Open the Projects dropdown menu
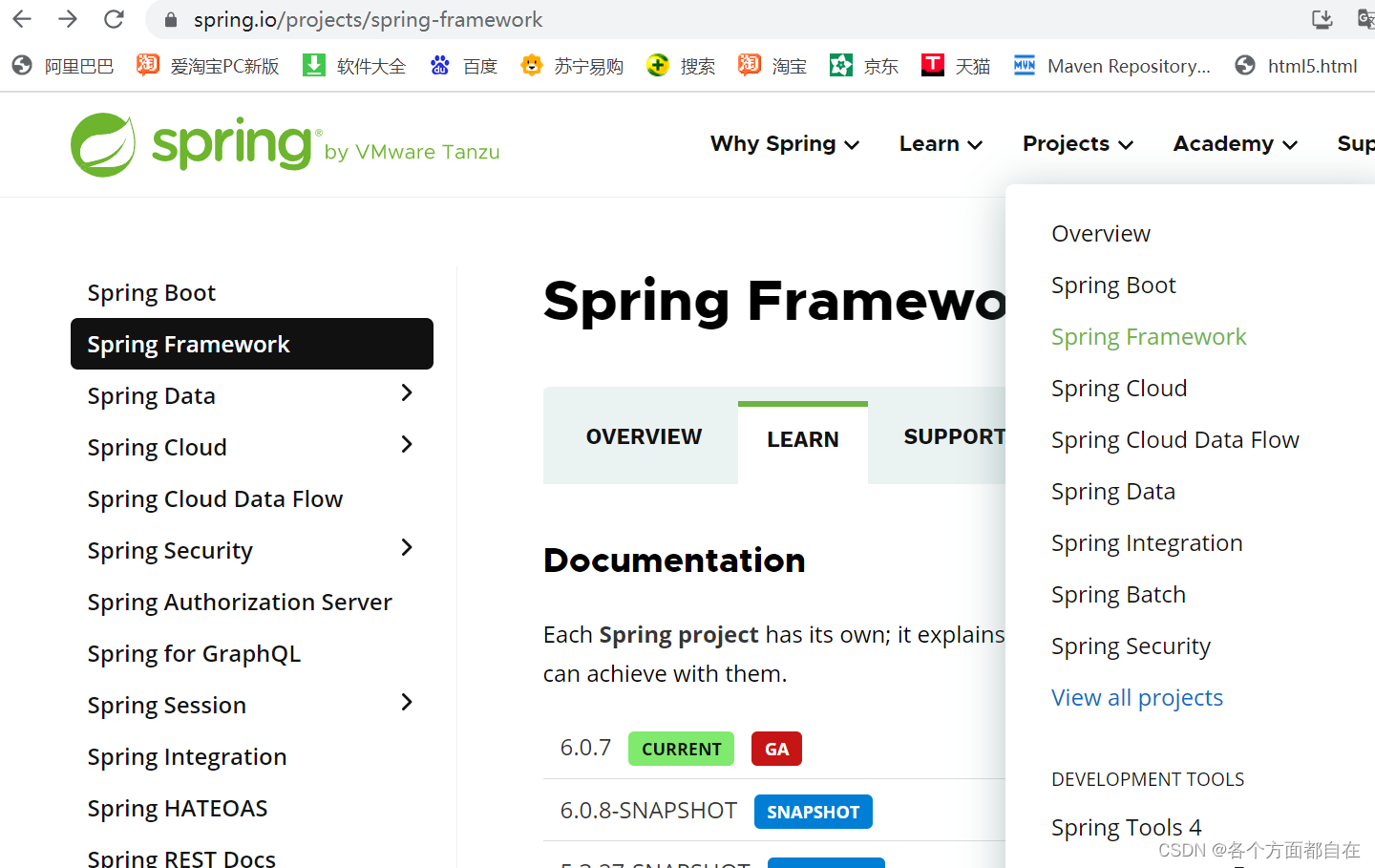This screenshot has height=868, width=1375. coord(1078,144)
